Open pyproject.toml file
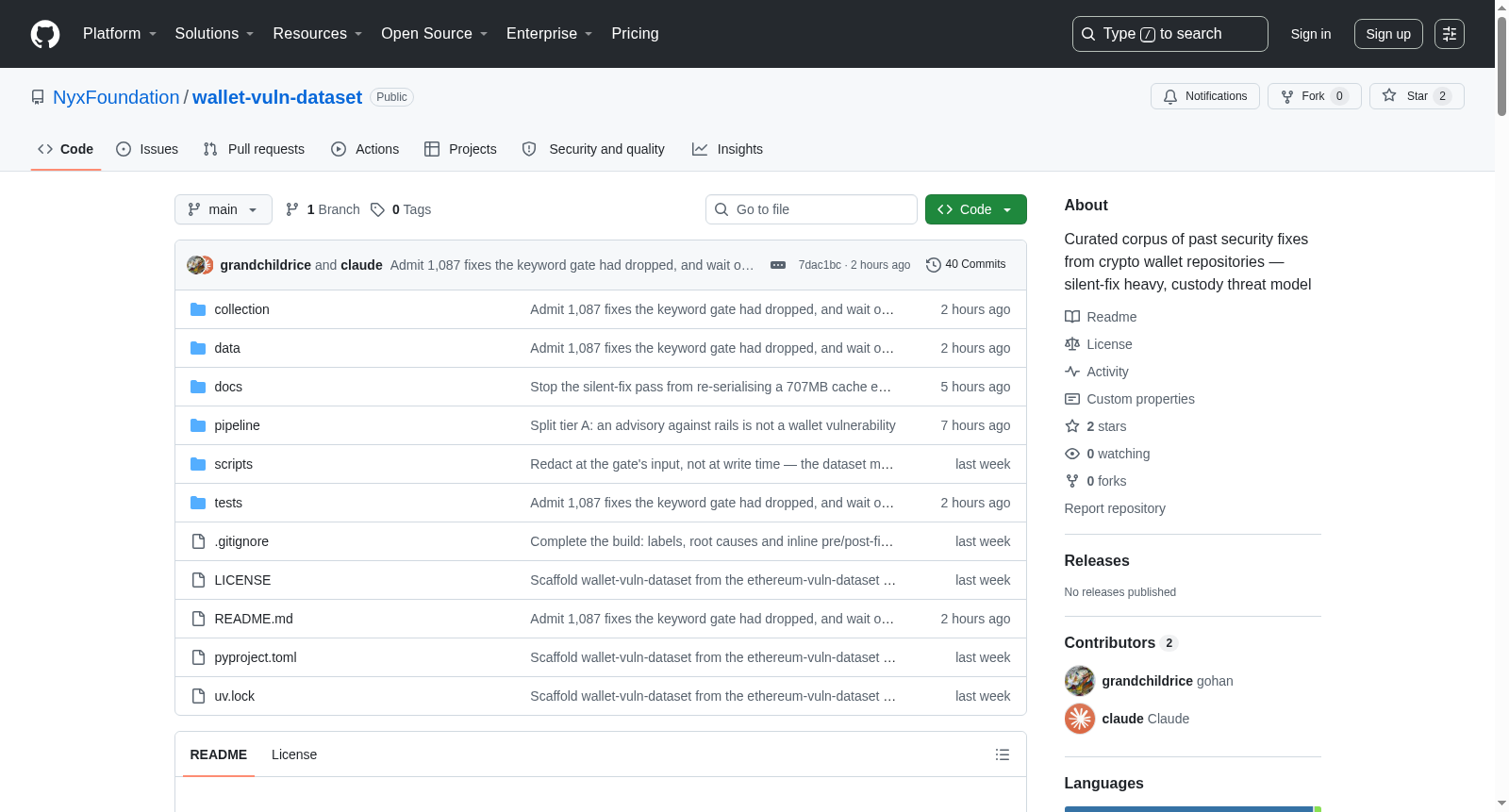 coord(256,657)
